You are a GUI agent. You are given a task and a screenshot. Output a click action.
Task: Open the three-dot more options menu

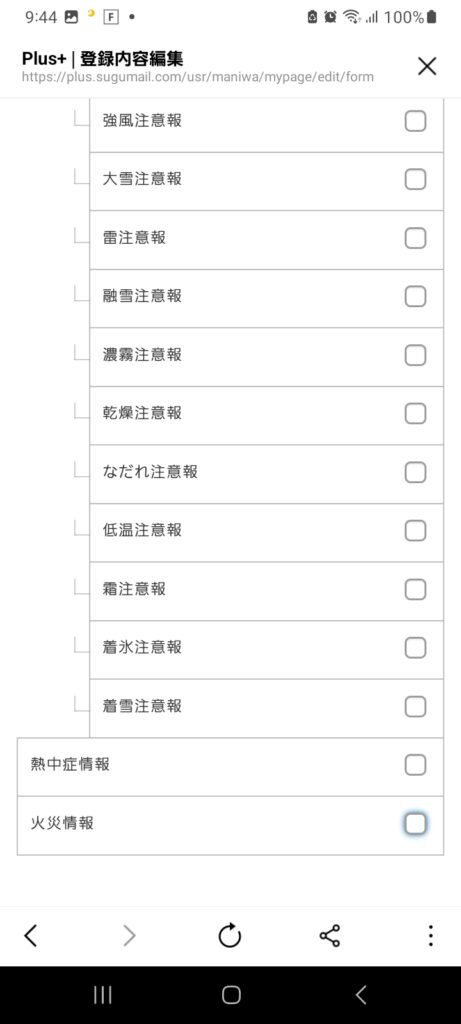pyautogui.click(x=430, y=936)
